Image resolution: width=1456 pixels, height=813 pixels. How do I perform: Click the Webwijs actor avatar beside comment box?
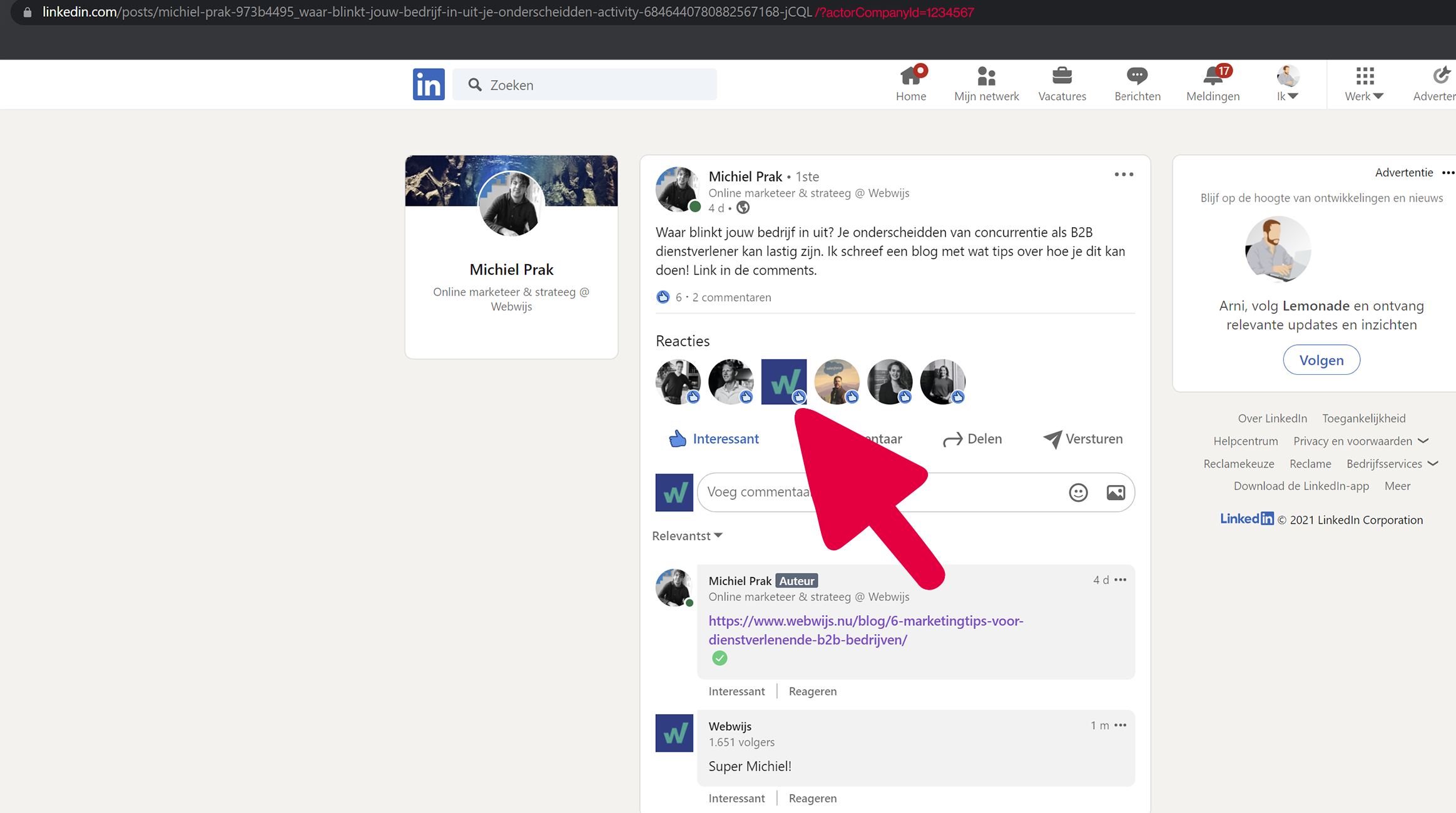[x=674, y=493]
